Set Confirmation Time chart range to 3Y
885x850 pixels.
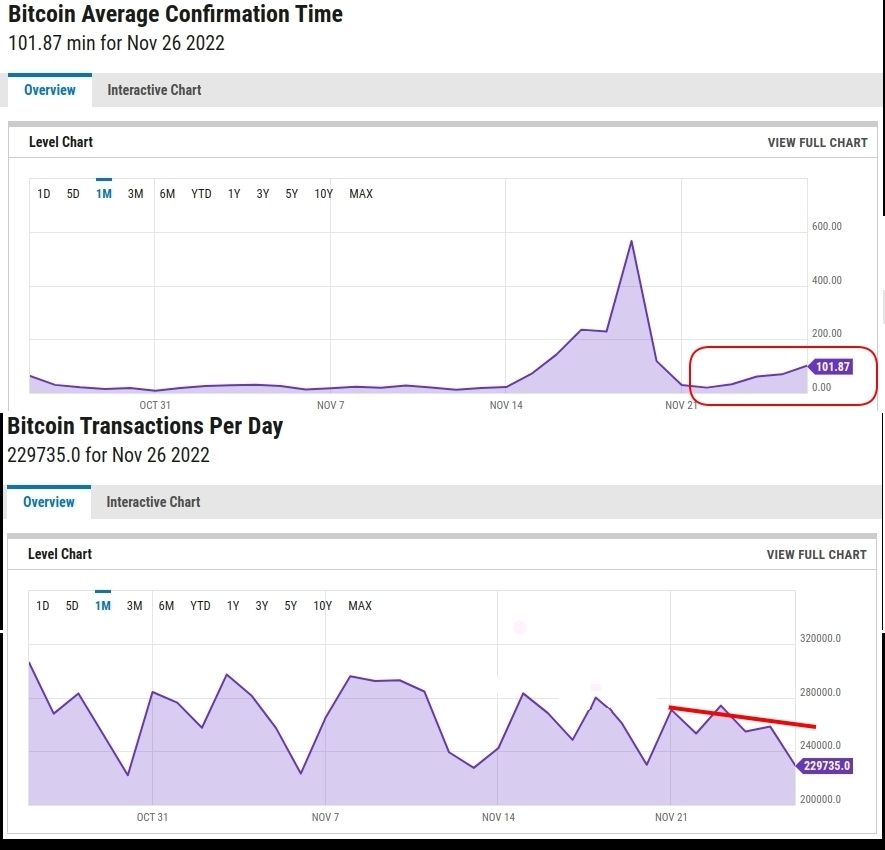(x=262, y=194)
